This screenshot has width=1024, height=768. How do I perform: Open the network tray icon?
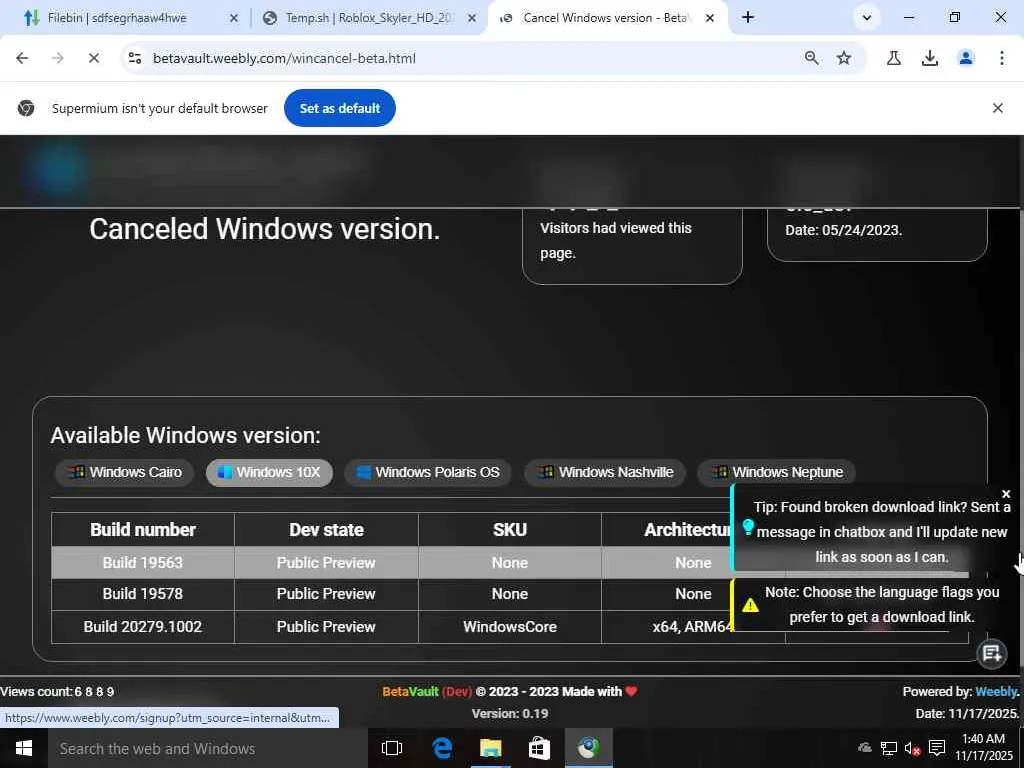click(x=888, y=748)
